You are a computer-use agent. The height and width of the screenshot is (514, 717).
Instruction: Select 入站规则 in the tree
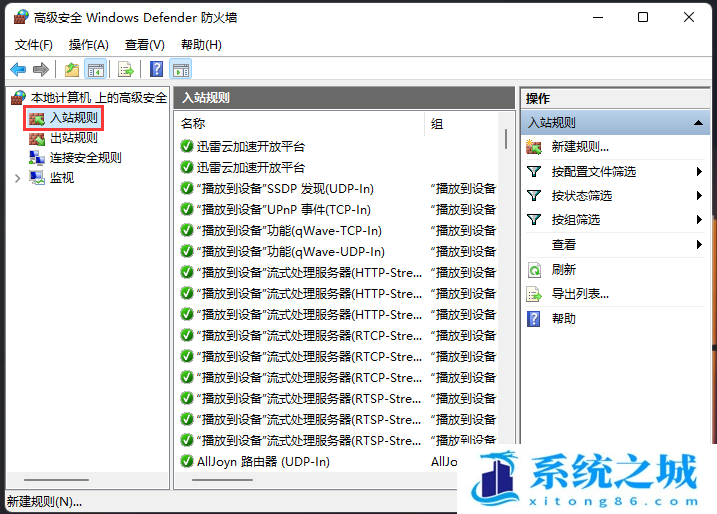coord(74,118)
